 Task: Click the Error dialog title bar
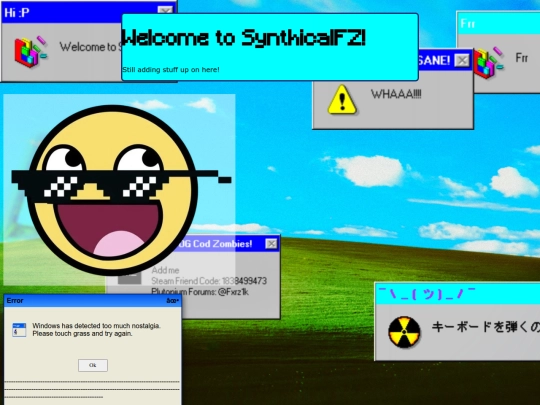pos(92,301)
